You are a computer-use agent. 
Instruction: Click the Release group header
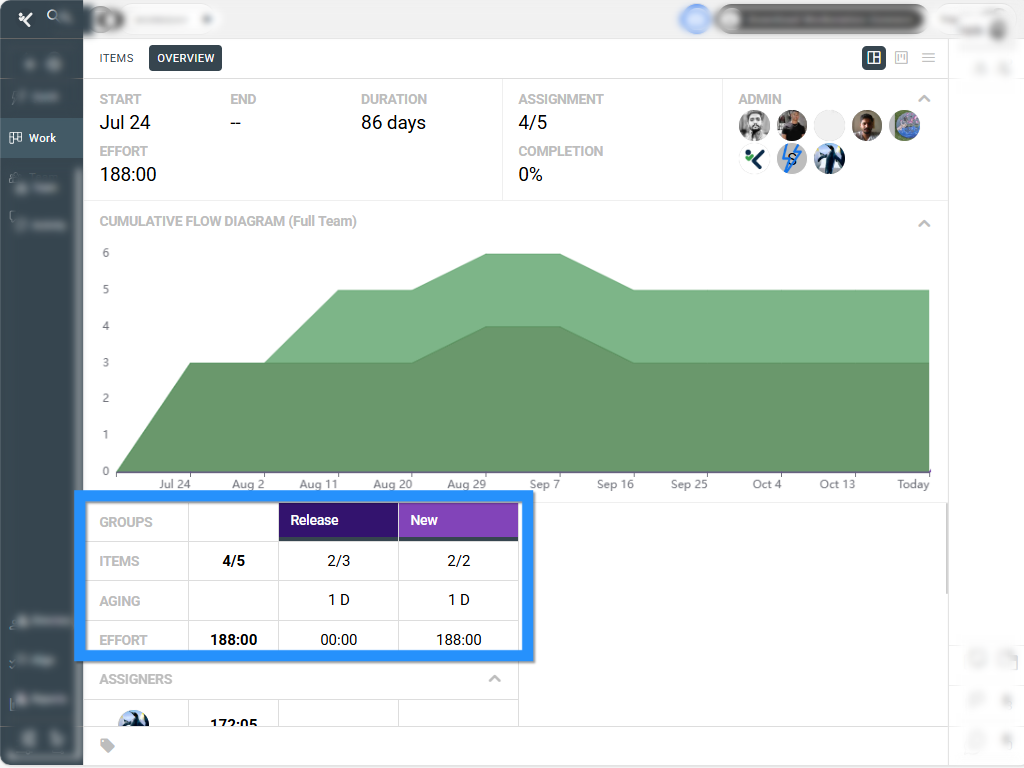point(338,521)
